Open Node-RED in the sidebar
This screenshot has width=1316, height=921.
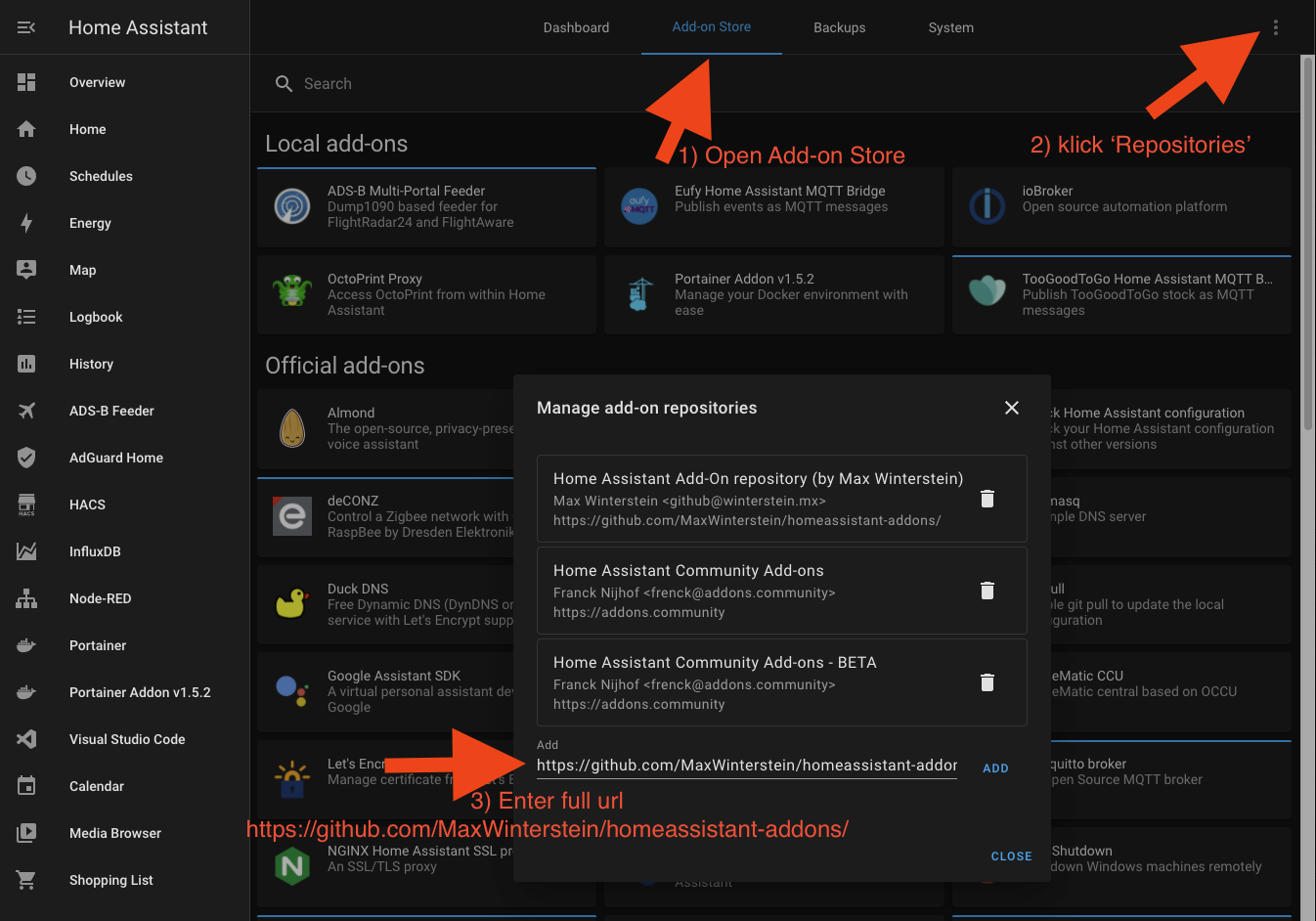click(100, 598)
